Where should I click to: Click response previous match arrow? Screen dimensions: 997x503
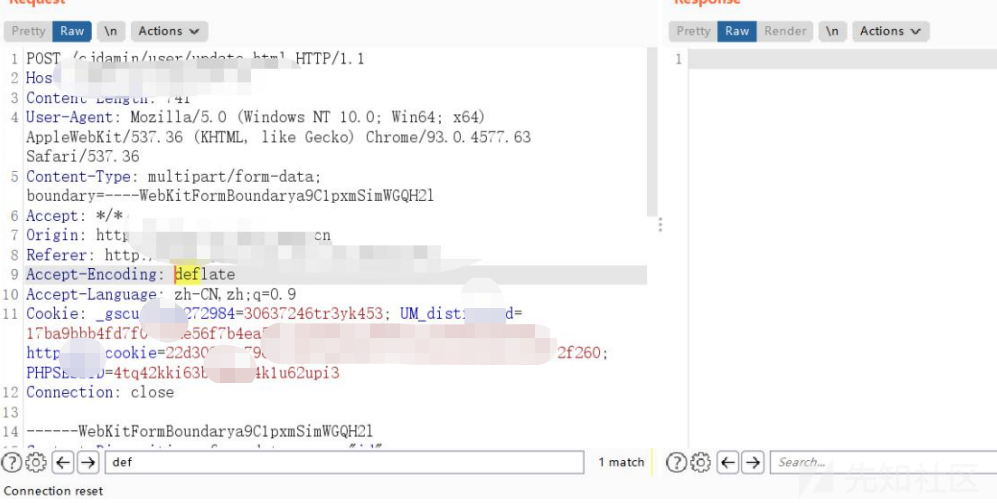pyautogui.click(x=727, y=462)
